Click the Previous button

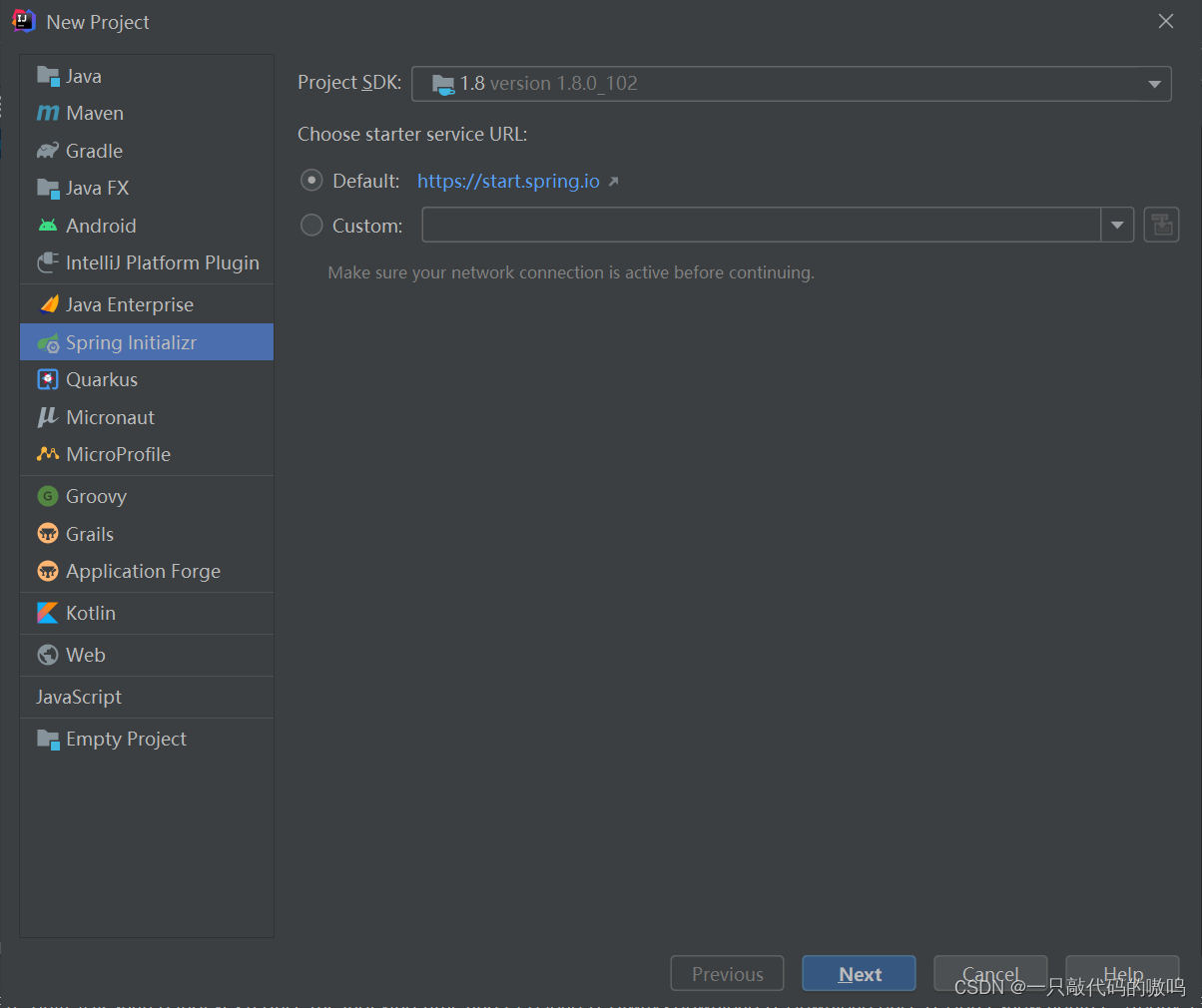coord(727,973)
